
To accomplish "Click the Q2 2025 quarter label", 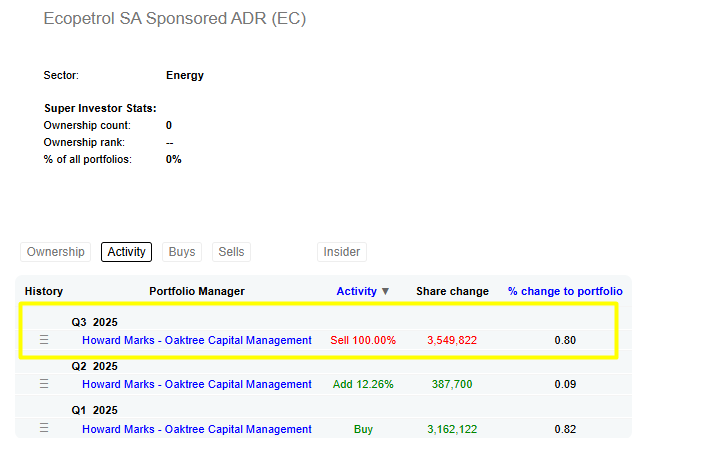I will (x=94, y=366).
